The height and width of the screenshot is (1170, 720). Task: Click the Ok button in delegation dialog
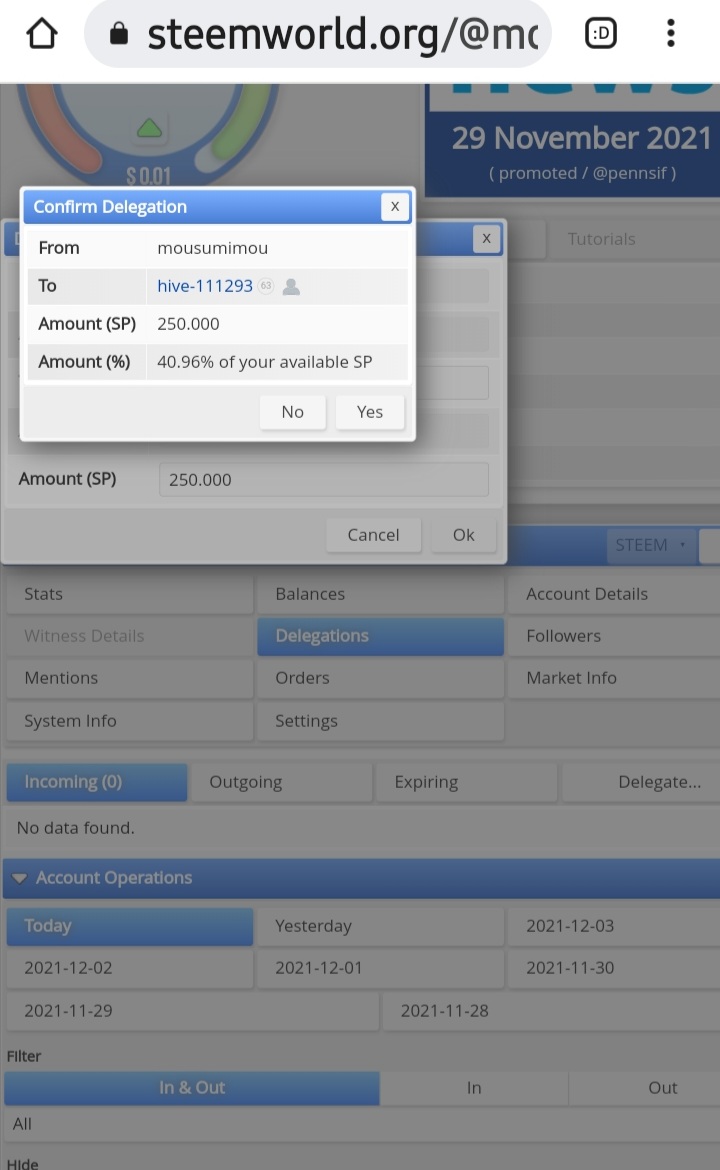[463, 535]
